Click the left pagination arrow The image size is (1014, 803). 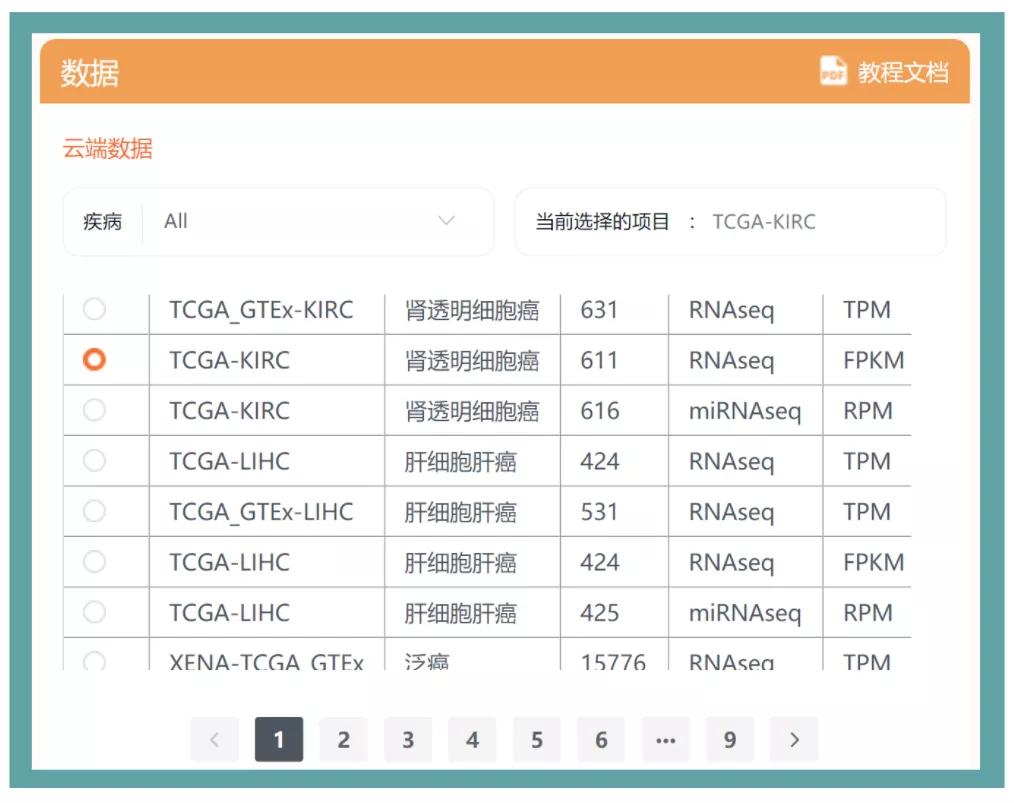tap(214, 739)
